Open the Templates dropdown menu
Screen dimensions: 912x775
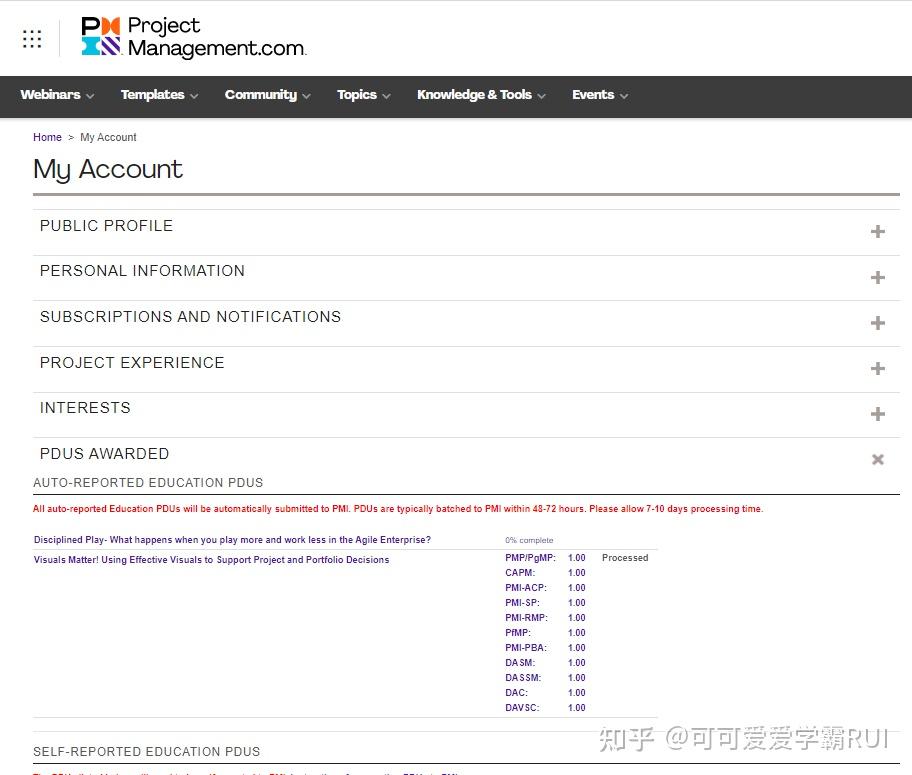click(x=159, y=95)
